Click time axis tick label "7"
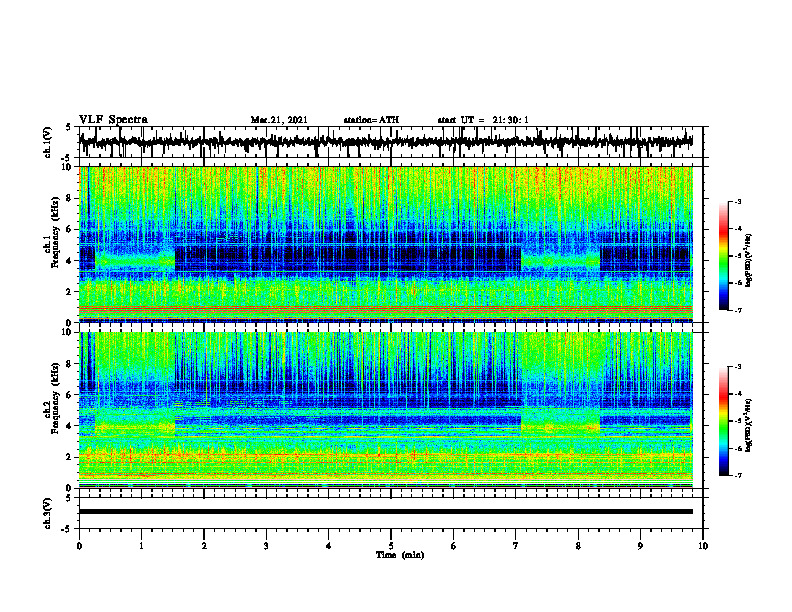This screenshot has height=612, width=792. 516,546
